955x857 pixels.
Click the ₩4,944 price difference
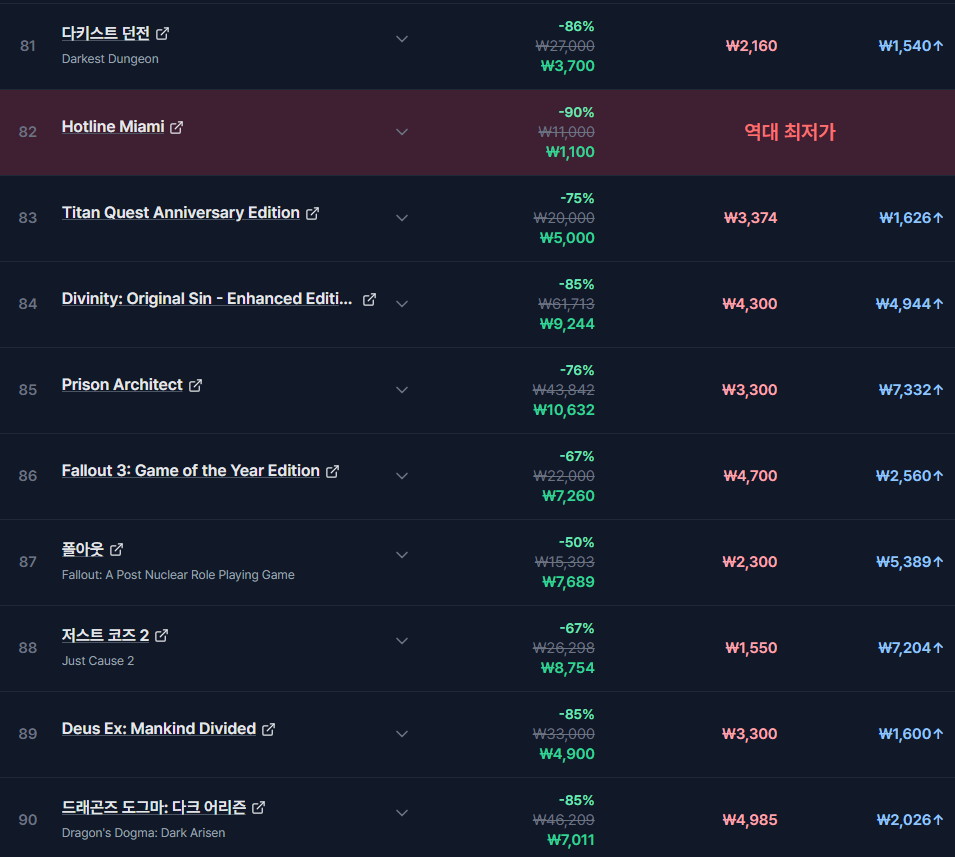[x=909, y=303]
